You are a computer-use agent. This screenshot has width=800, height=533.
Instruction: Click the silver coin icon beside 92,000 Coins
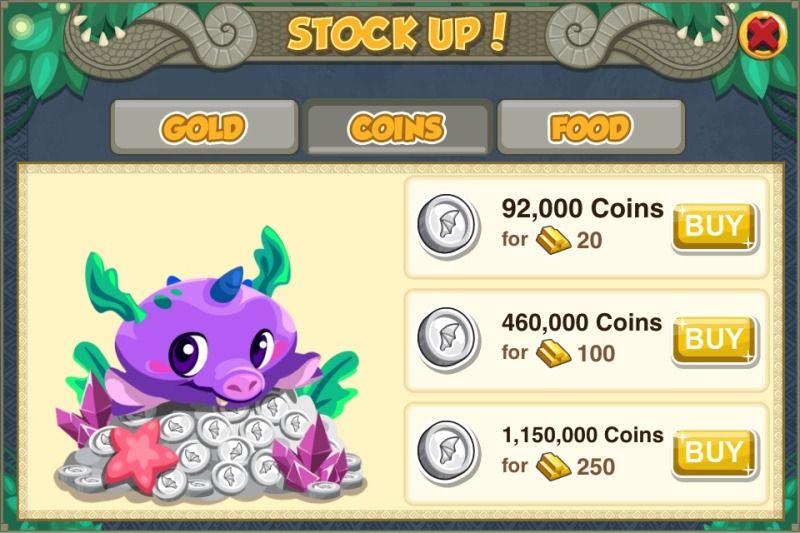(447, 225)
